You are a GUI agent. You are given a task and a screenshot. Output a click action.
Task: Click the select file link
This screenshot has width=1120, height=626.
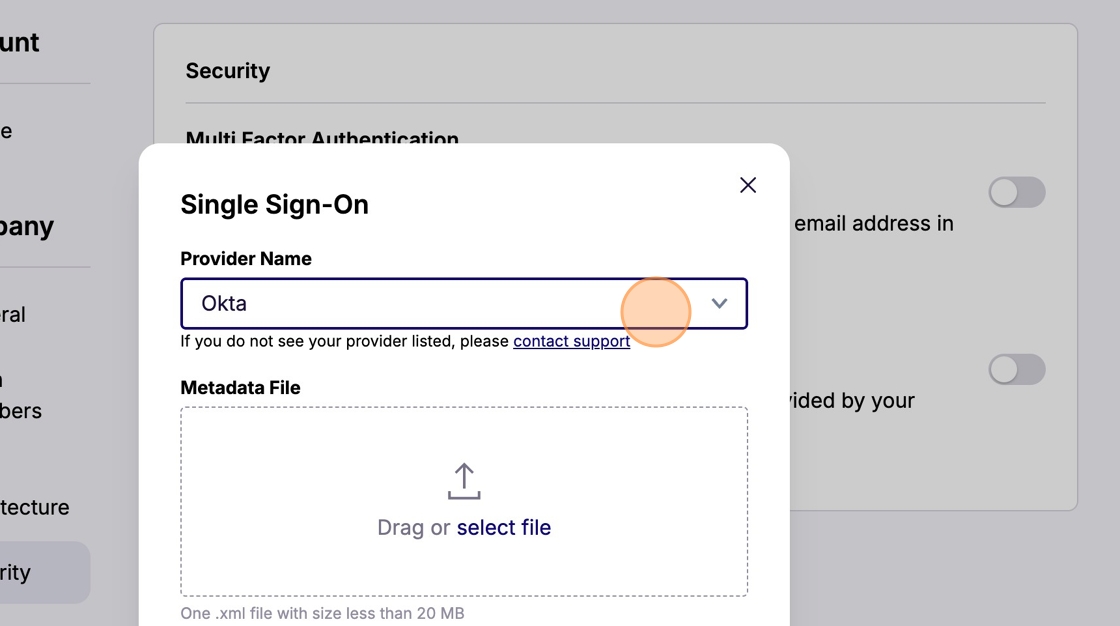pos(503,527)
